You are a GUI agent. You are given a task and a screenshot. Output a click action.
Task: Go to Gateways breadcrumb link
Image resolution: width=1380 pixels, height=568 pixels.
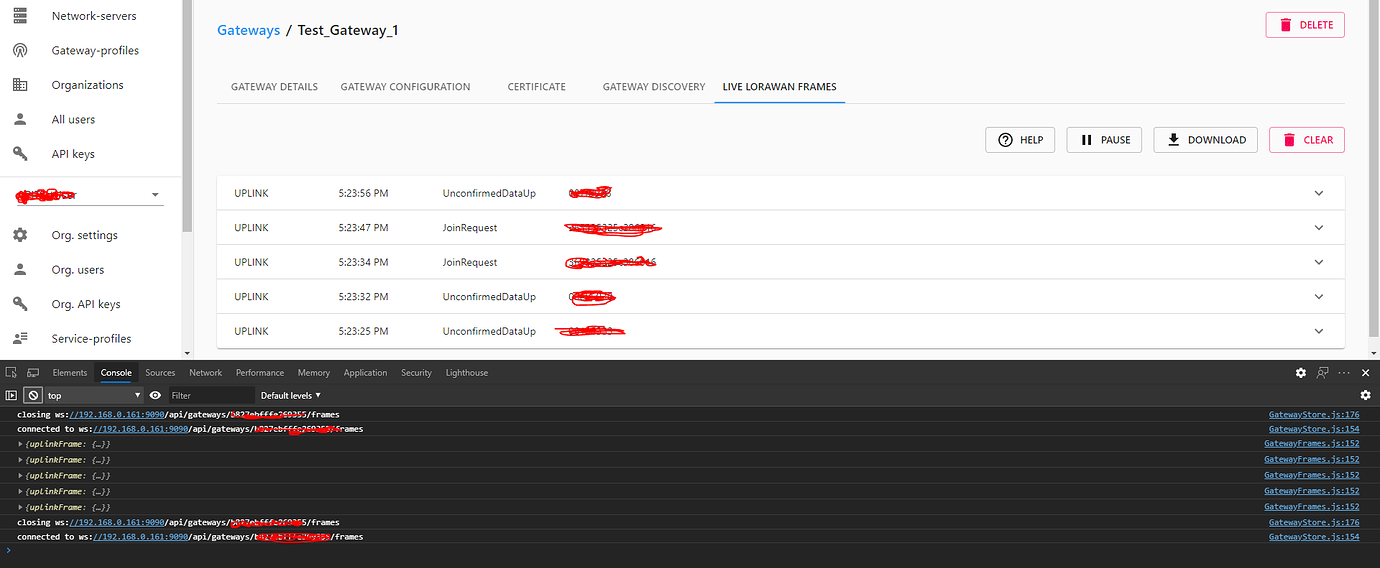(249, 30)
